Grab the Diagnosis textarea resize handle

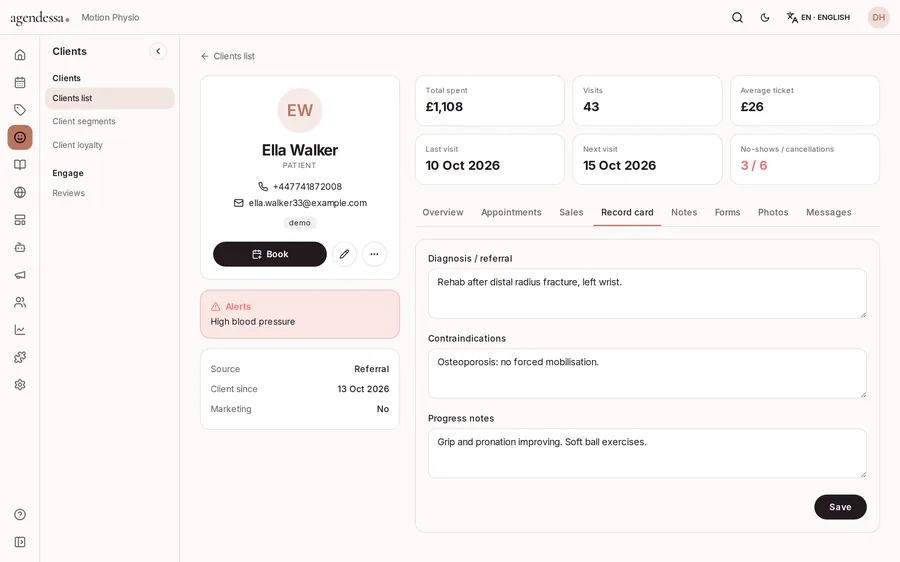coord(863,314)
